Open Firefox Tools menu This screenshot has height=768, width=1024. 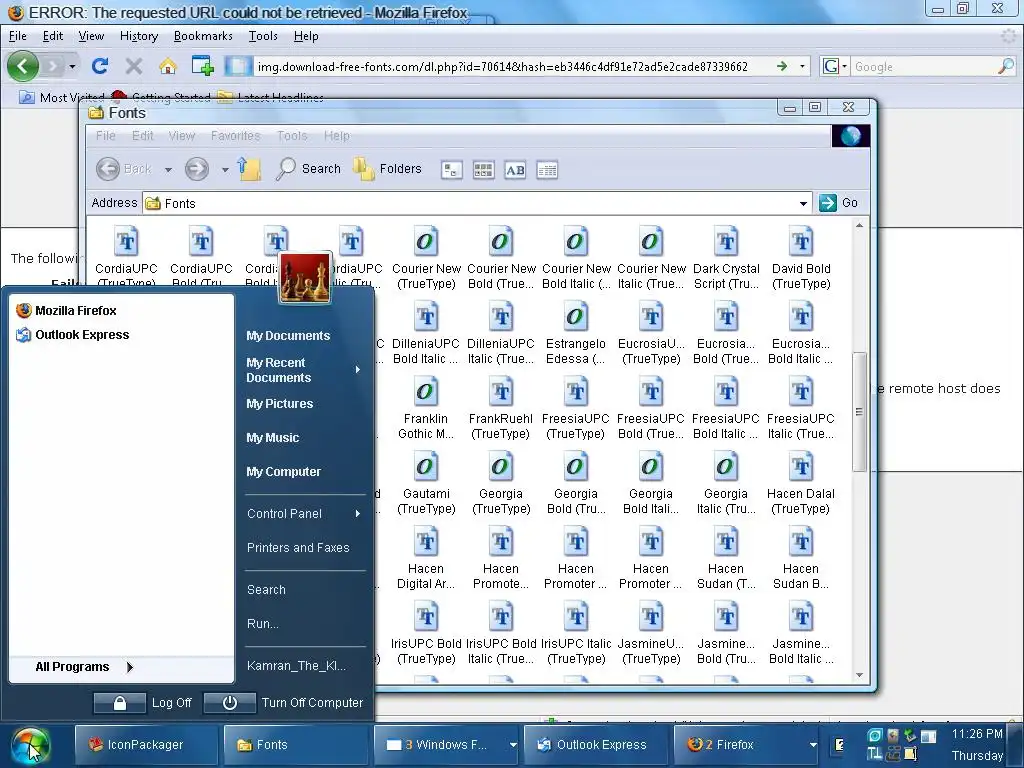(263, 36)
